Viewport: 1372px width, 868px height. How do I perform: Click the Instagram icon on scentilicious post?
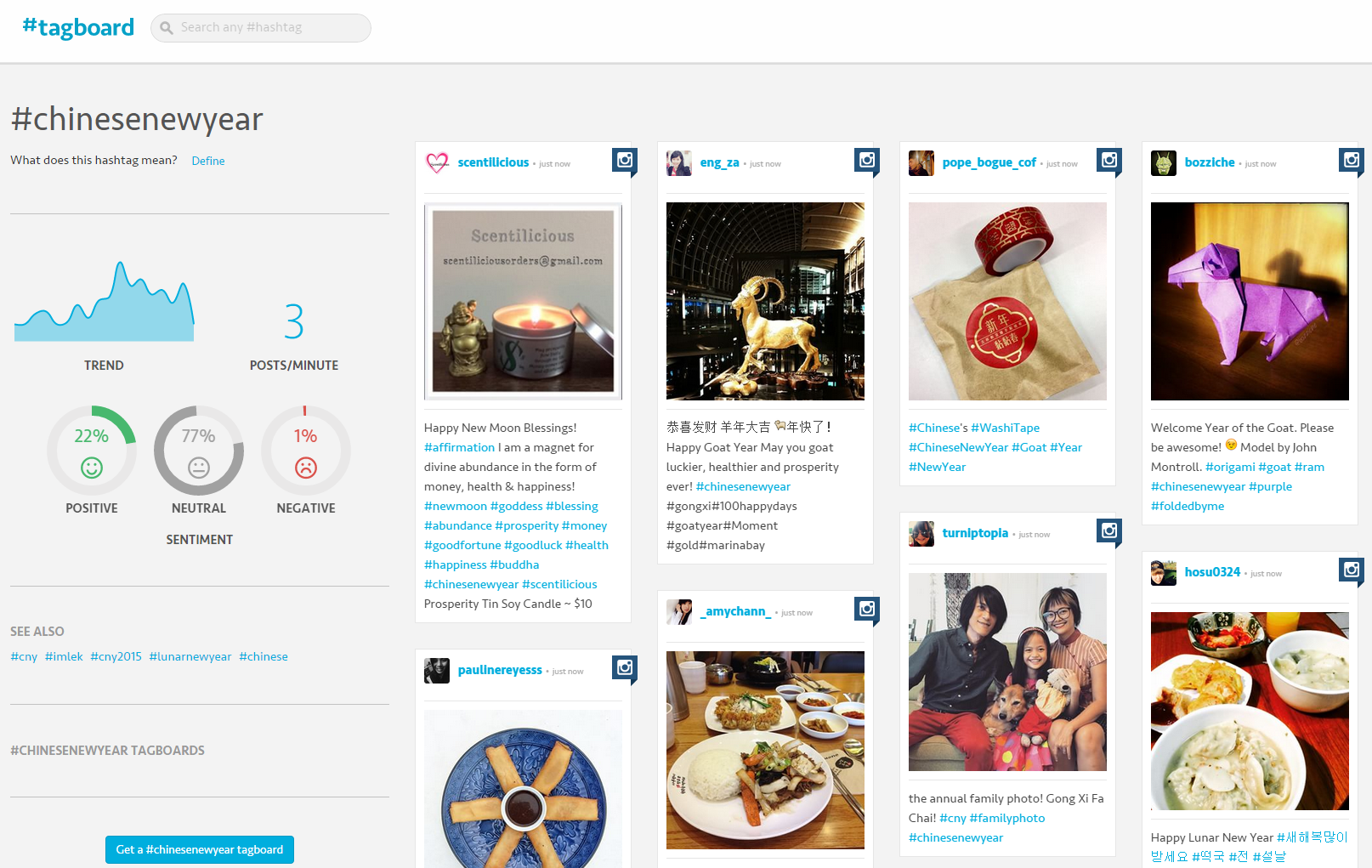(x=625, y=160)
